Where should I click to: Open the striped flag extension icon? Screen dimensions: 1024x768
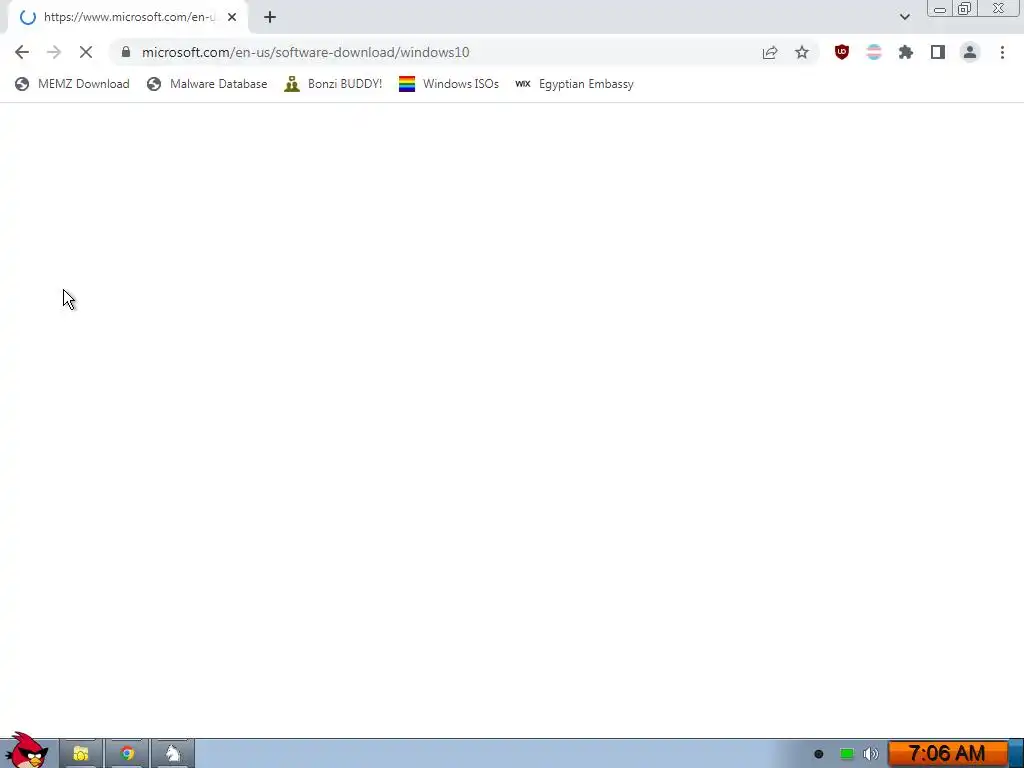874,52
